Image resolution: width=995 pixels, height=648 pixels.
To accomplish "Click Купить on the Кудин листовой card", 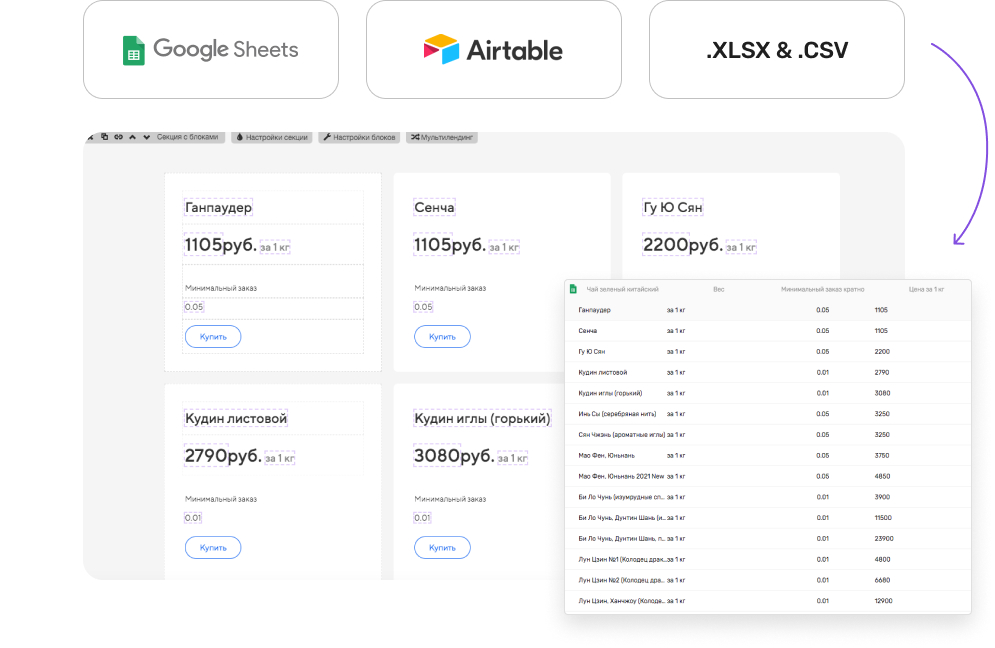I will tap(213, 548).
